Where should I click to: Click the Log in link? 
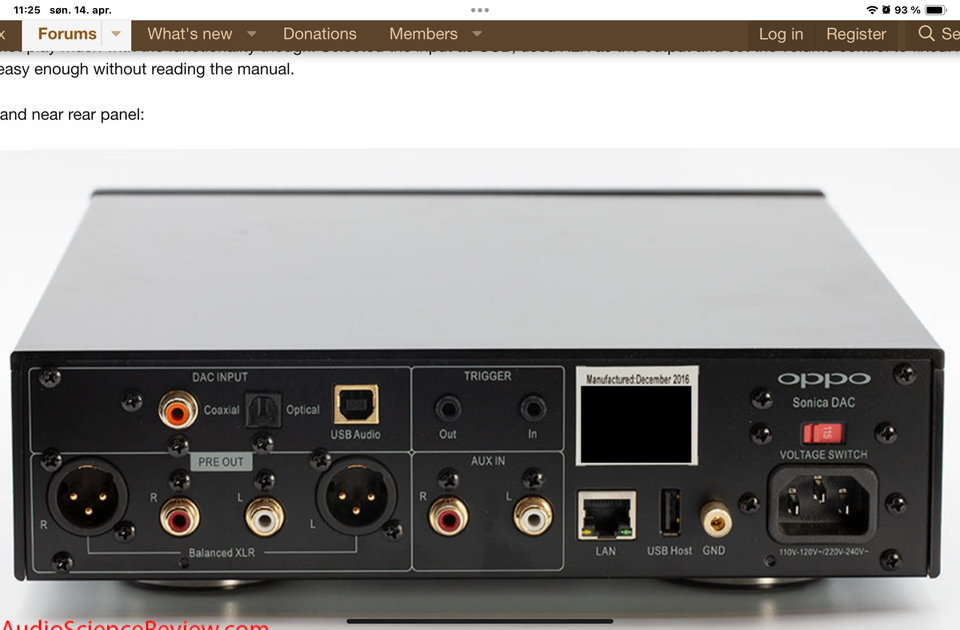click(x=781, y=34)
